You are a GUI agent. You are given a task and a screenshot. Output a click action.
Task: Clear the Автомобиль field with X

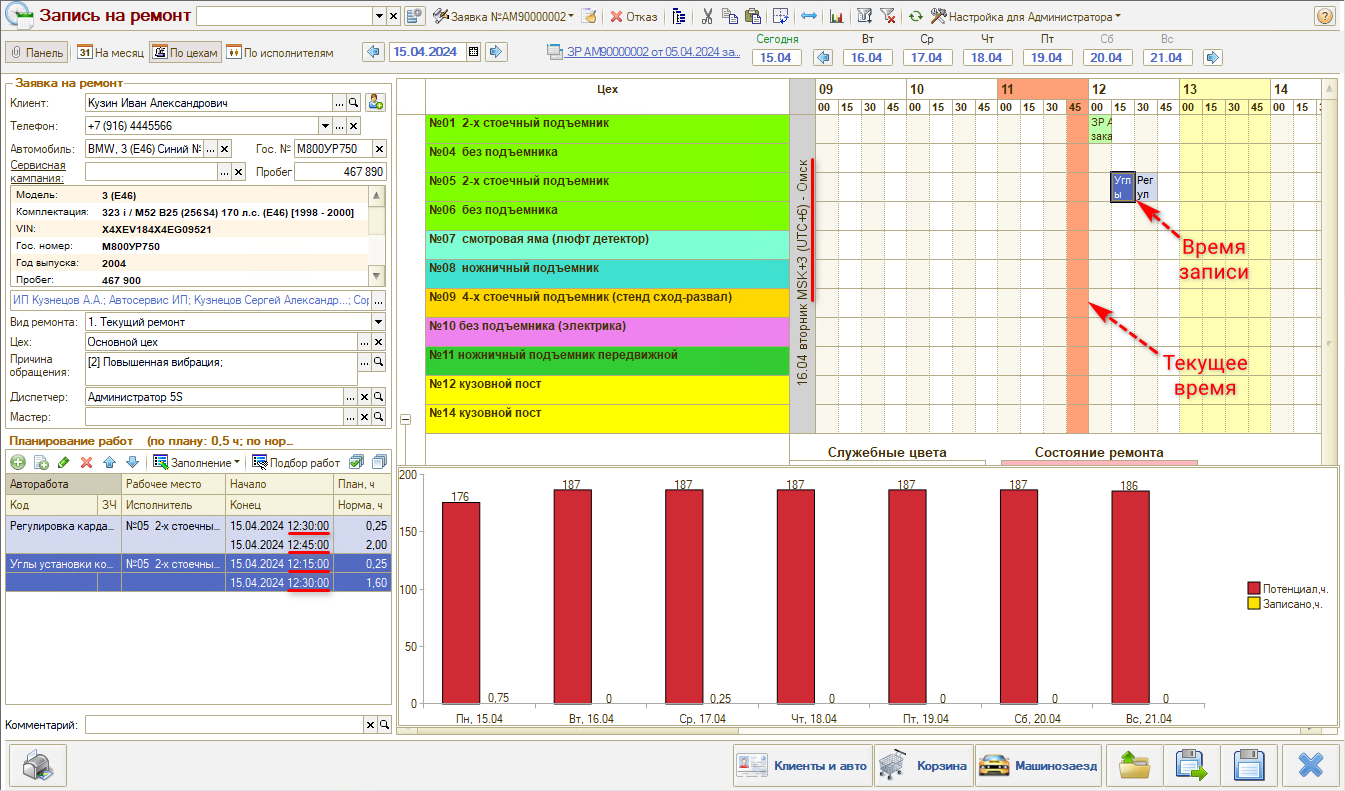click(225, 149)
